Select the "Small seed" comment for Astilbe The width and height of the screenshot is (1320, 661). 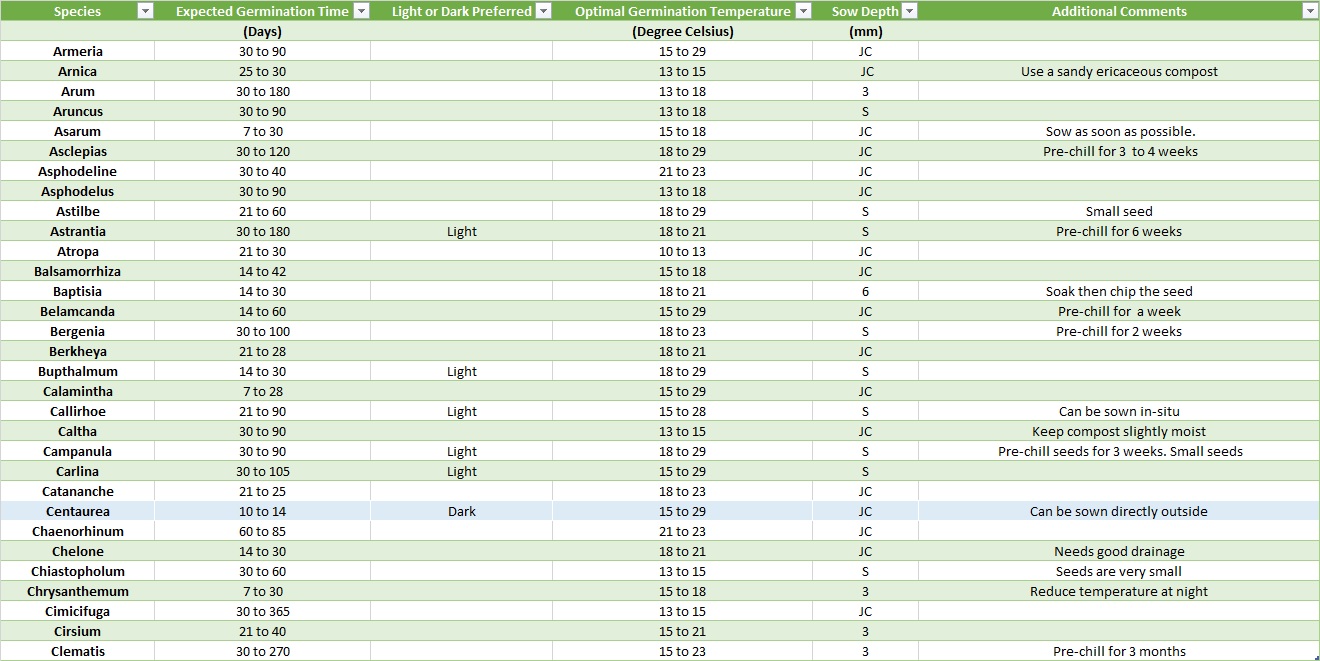(1119, 211)
